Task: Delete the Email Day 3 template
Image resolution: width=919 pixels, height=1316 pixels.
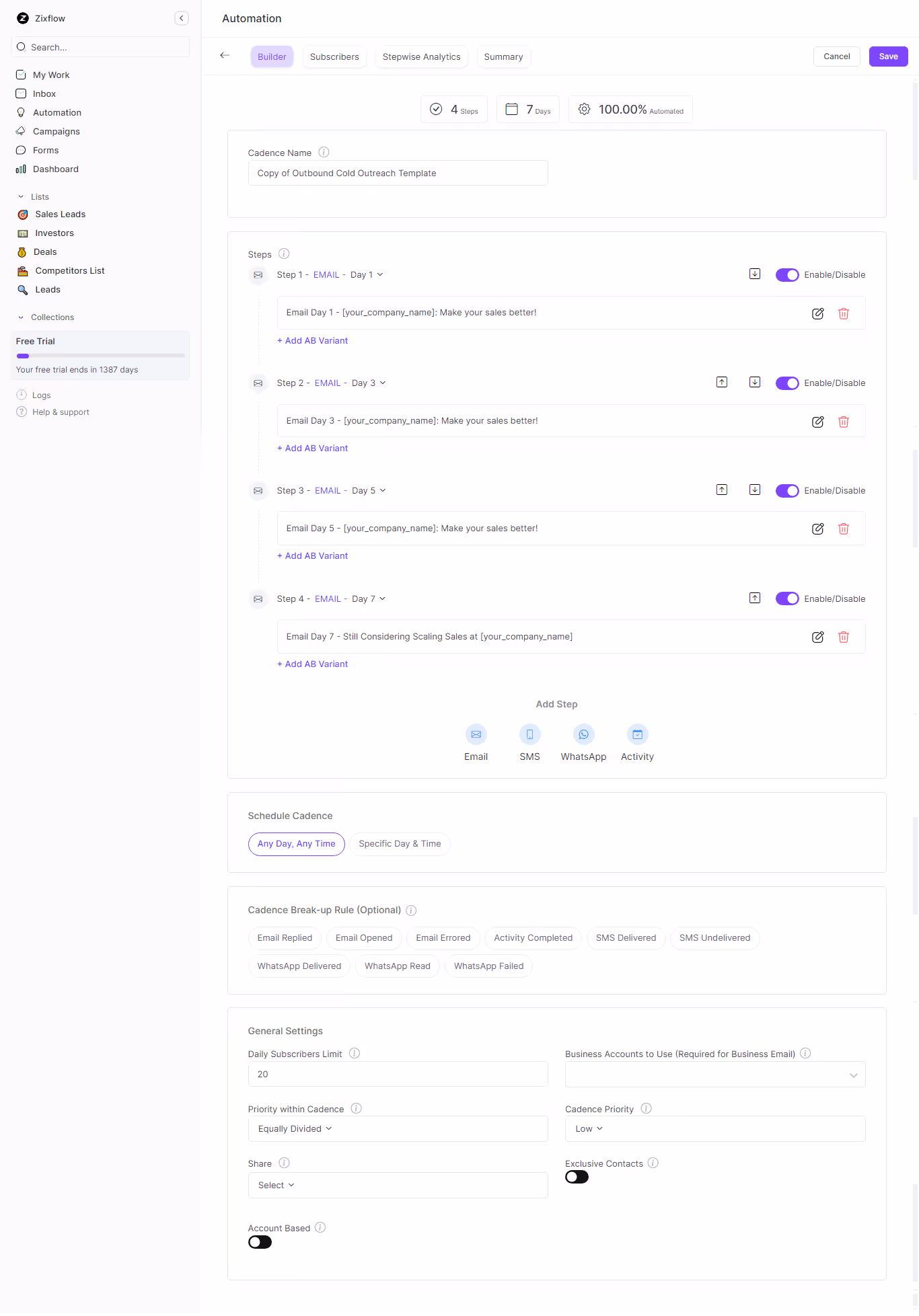Action: point(843,422)
